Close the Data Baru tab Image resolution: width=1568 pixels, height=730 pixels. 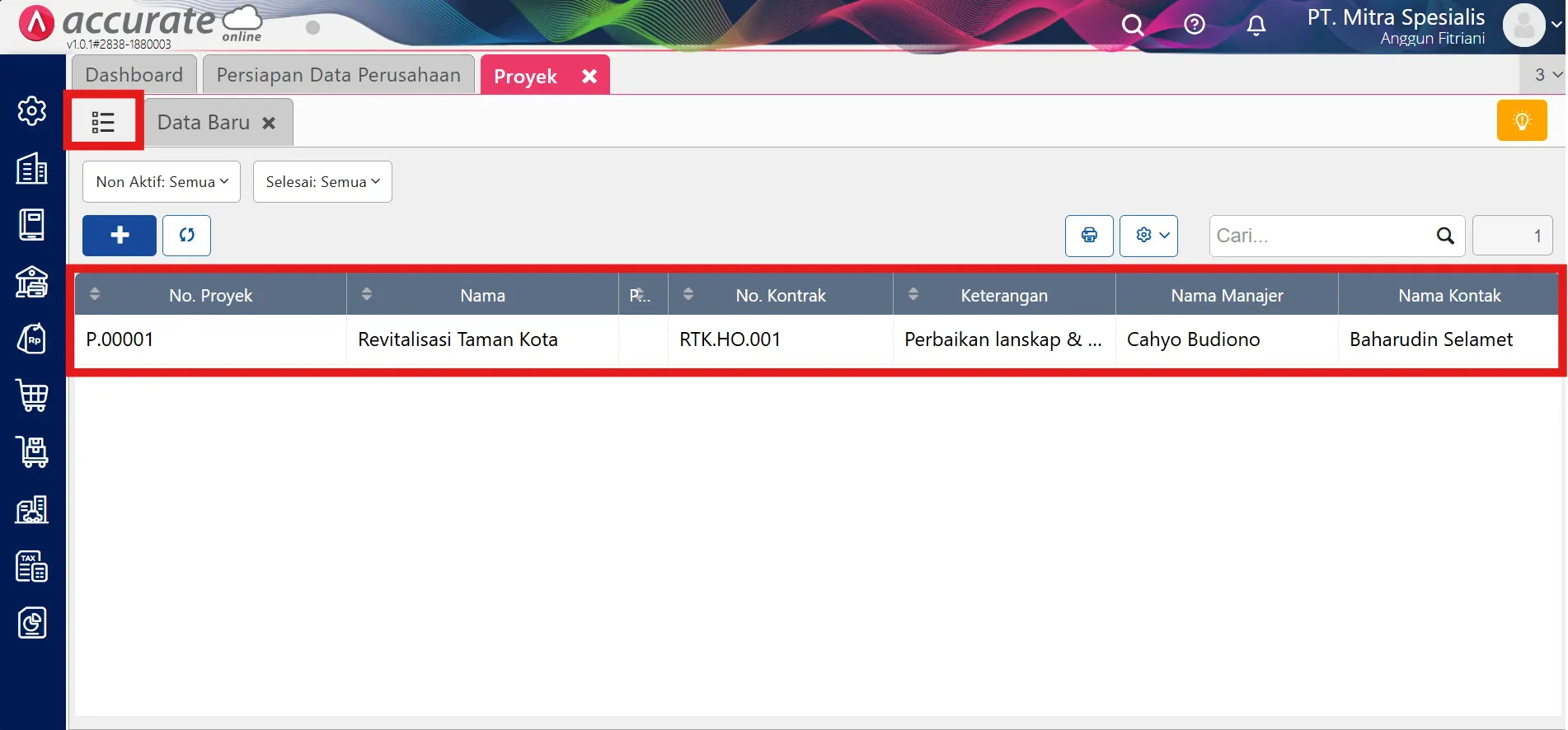(x=269, y=123)
